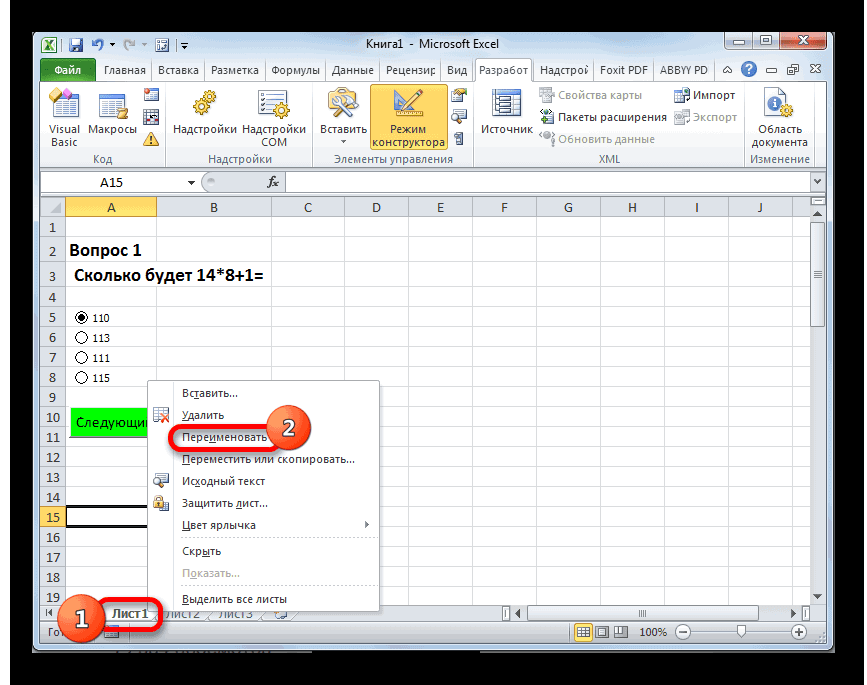
Task: Switch to the Insert (Вставка) ribbon tab
Action: (178, 70)
